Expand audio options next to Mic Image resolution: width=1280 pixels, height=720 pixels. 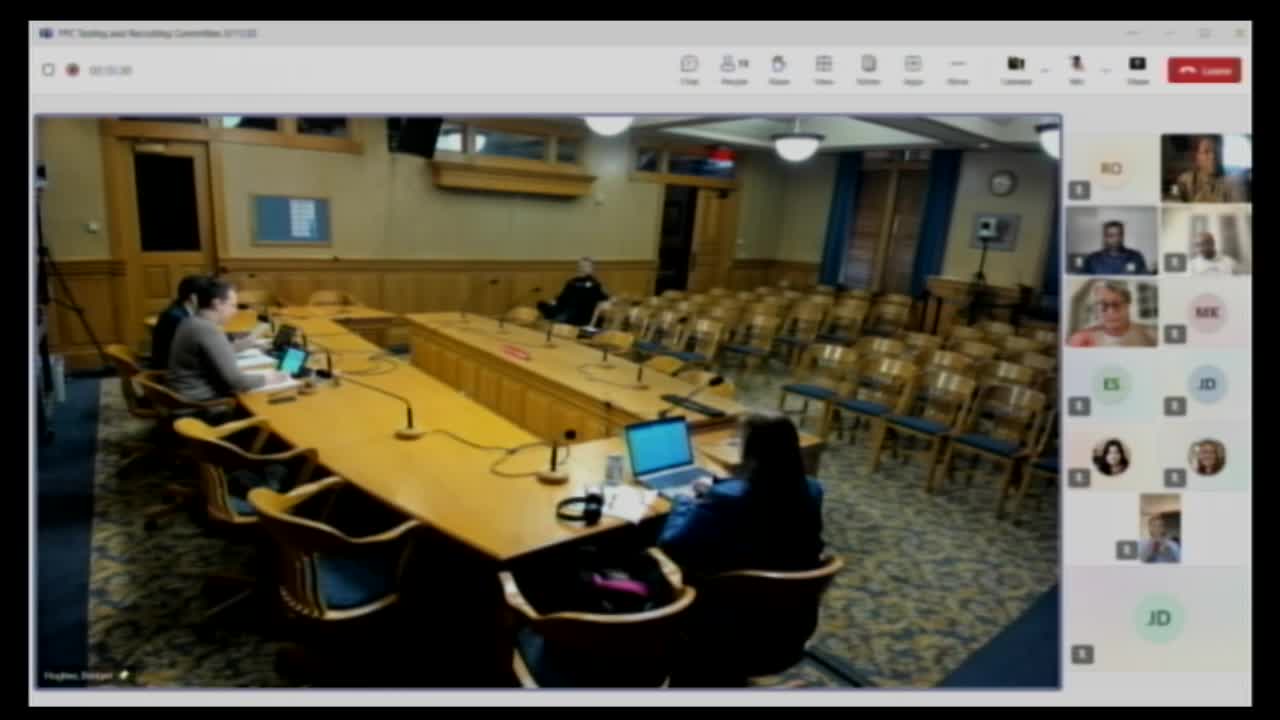click(1105, 70)
